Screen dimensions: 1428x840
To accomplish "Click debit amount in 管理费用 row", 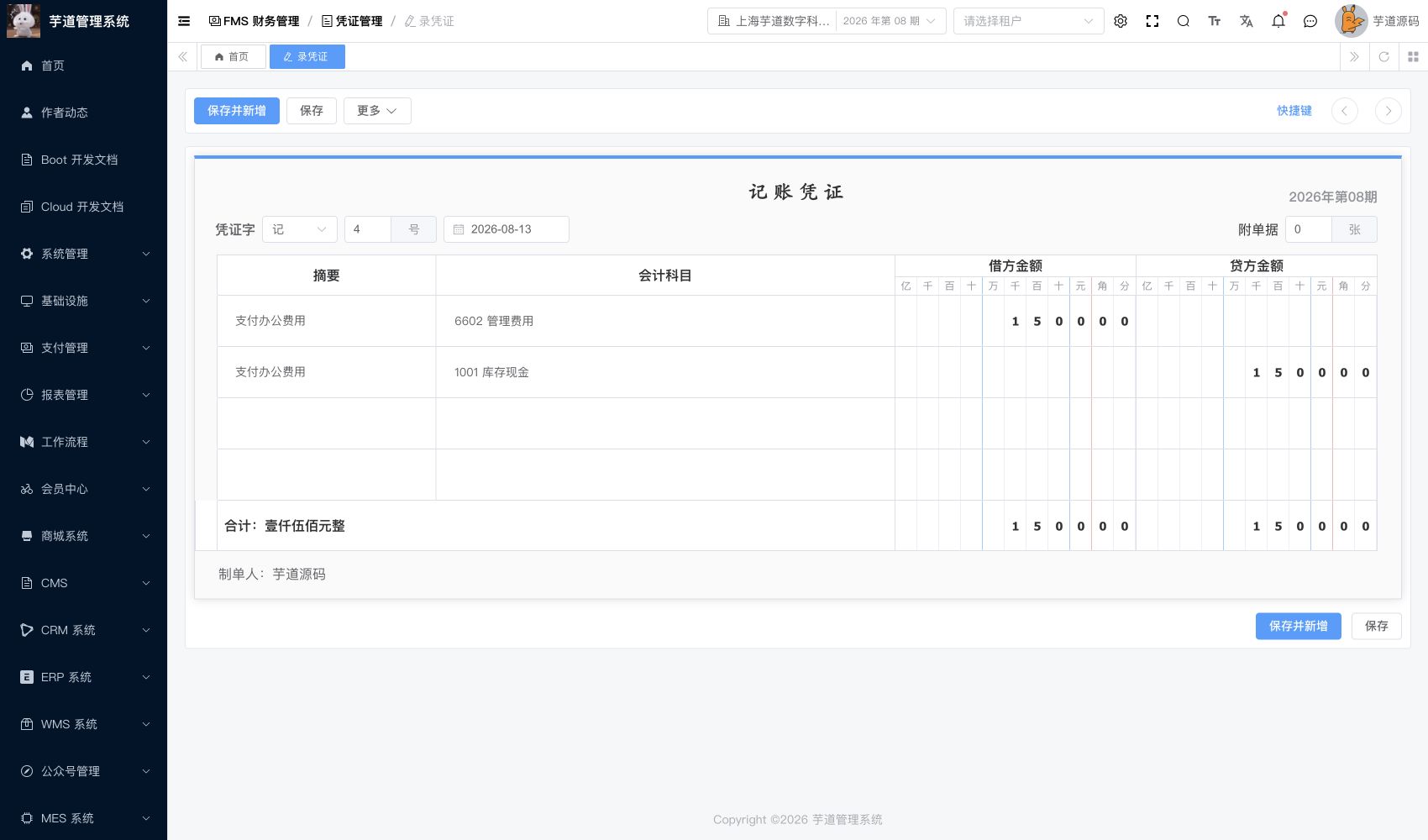I will [x=1016, y=321].
